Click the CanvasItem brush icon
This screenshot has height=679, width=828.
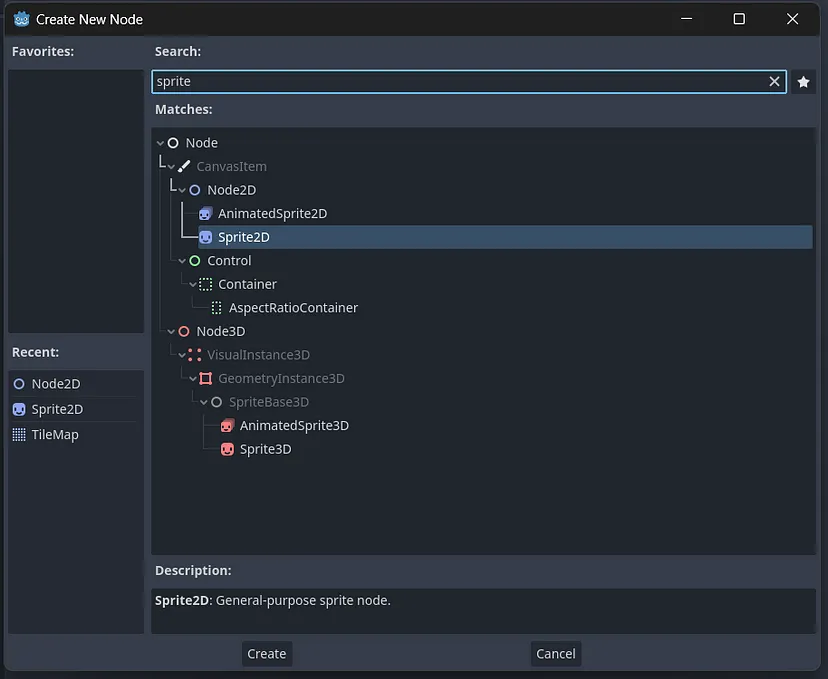[x=184, y=166]
